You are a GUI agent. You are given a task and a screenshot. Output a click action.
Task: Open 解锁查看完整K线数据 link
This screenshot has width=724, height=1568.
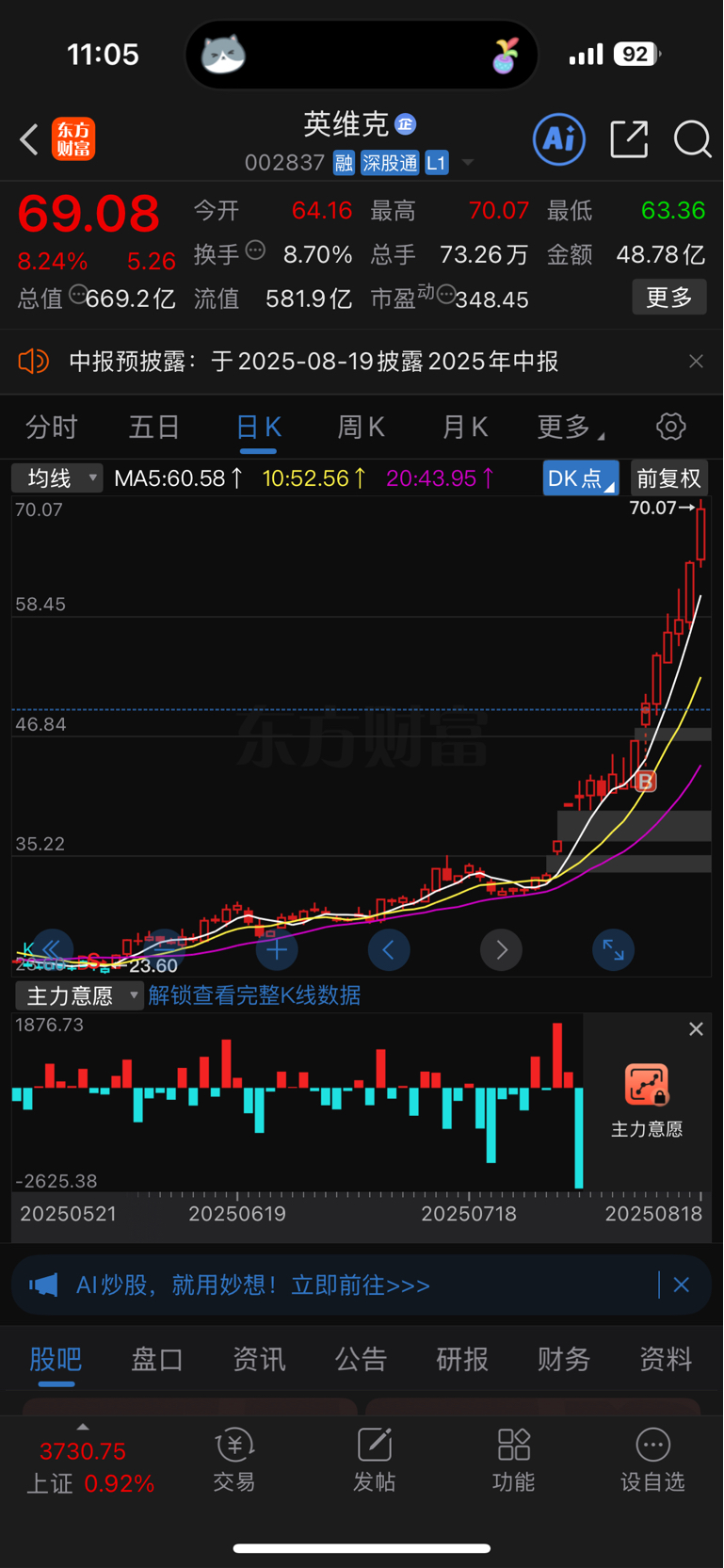254,995
